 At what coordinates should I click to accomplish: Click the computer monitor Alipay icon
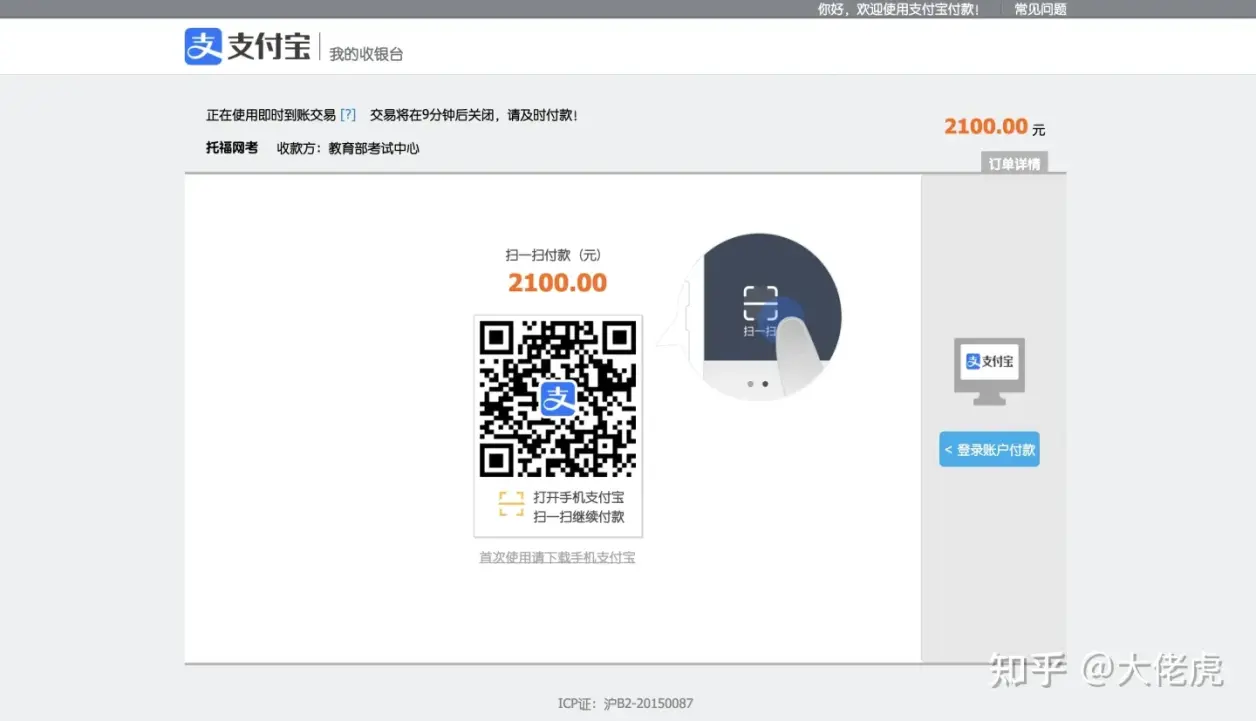989,371
